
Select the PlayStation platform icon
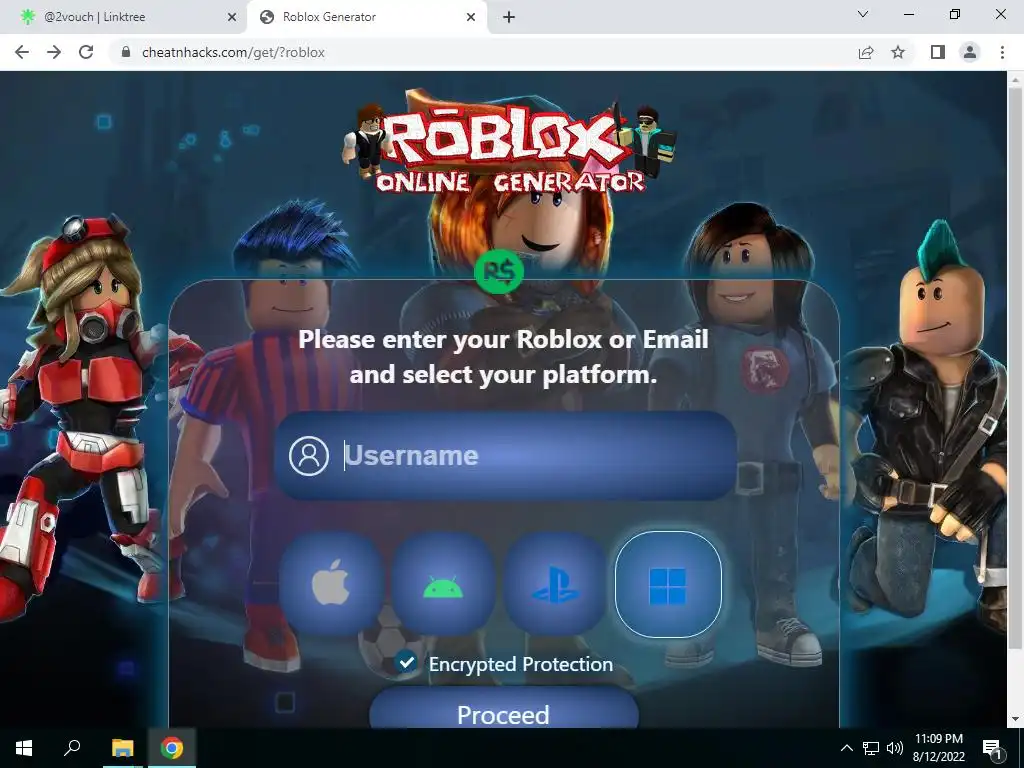555,583
